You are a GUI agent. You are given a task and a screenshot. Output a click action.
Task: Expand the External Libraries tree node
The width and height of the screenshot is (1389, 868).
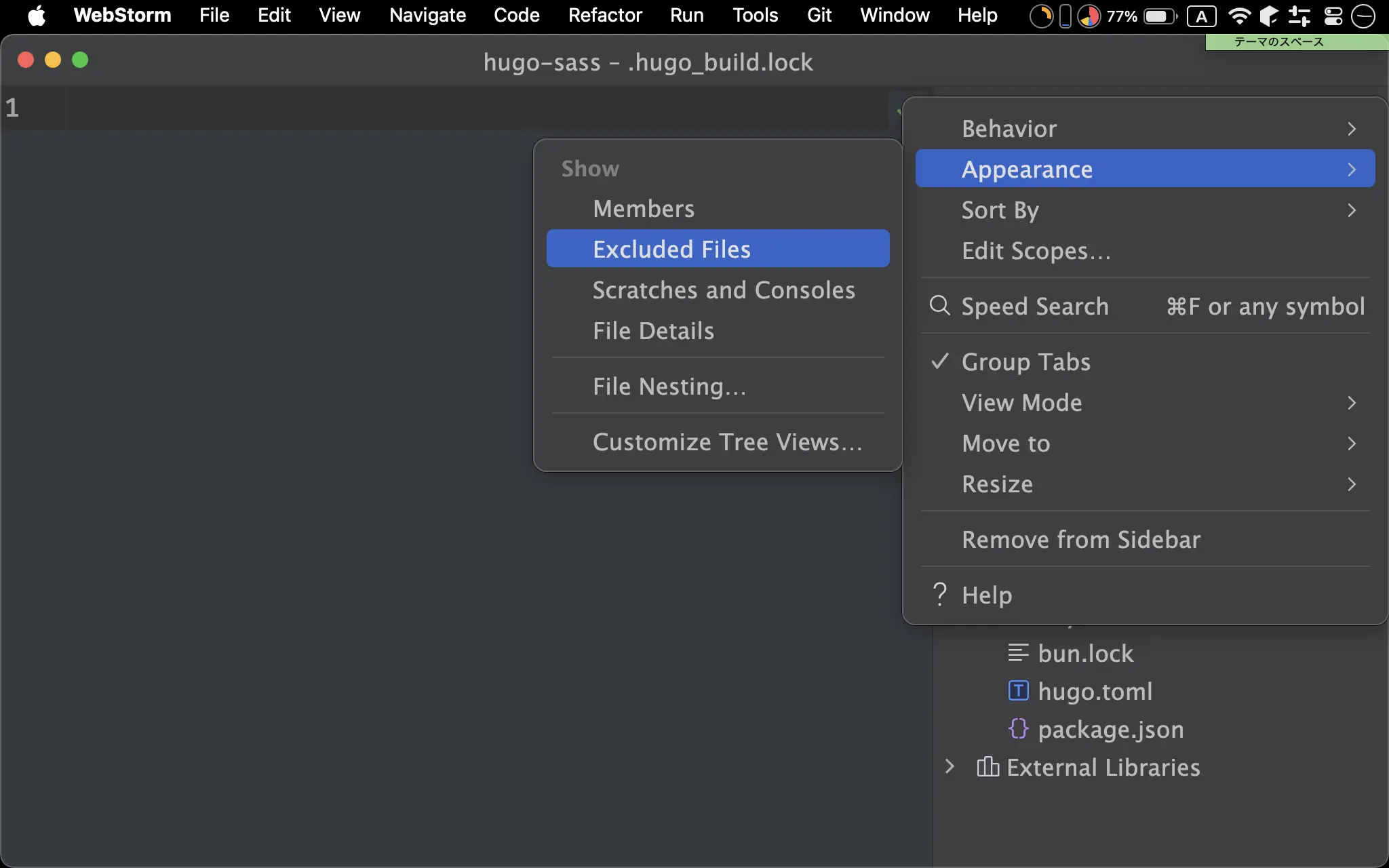pyautogui.click(x=950, y=767)
